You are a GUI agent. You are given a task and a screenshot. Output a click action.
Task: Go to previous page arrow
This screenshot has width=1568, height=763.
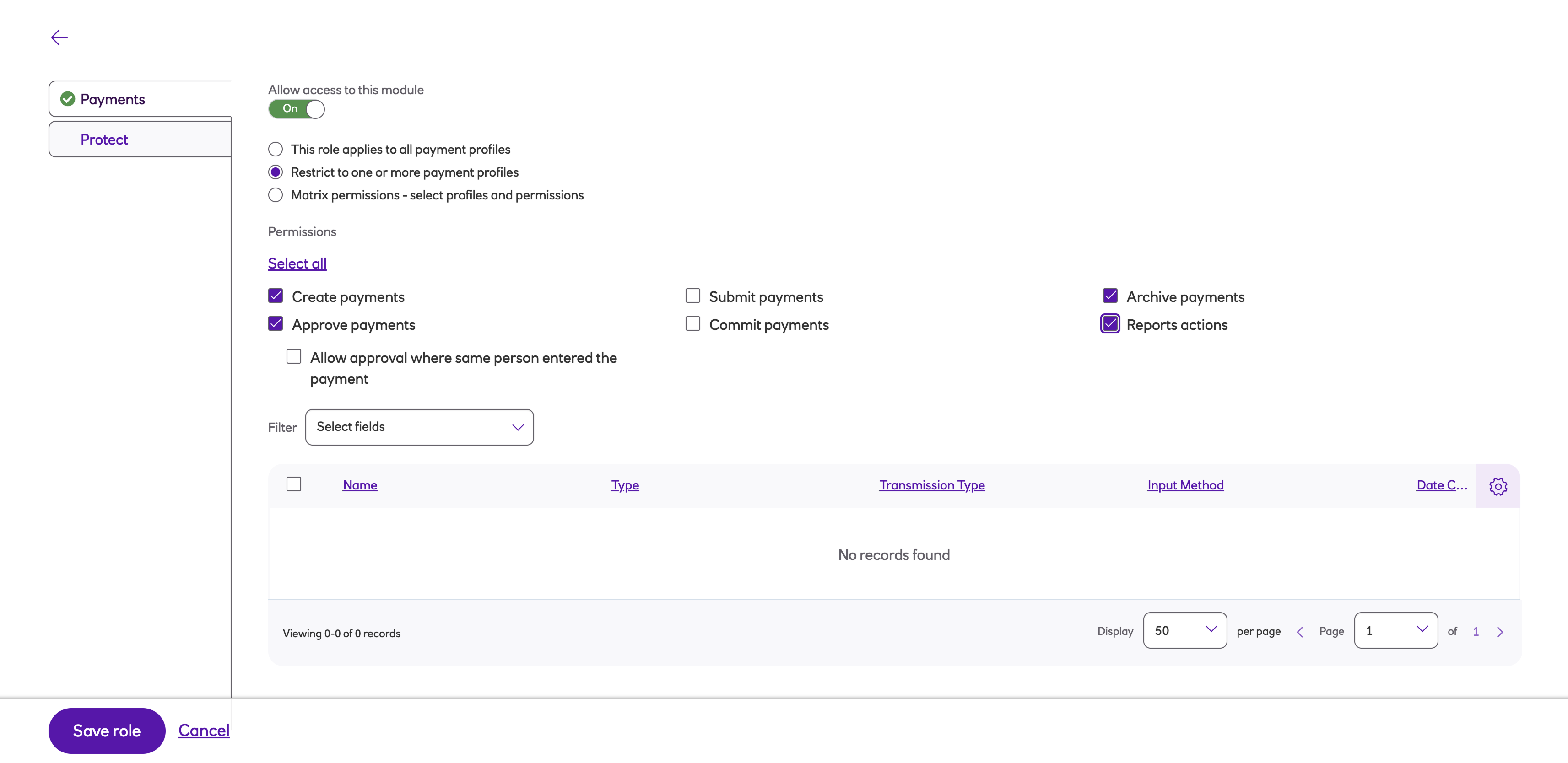coord(1299,632)
